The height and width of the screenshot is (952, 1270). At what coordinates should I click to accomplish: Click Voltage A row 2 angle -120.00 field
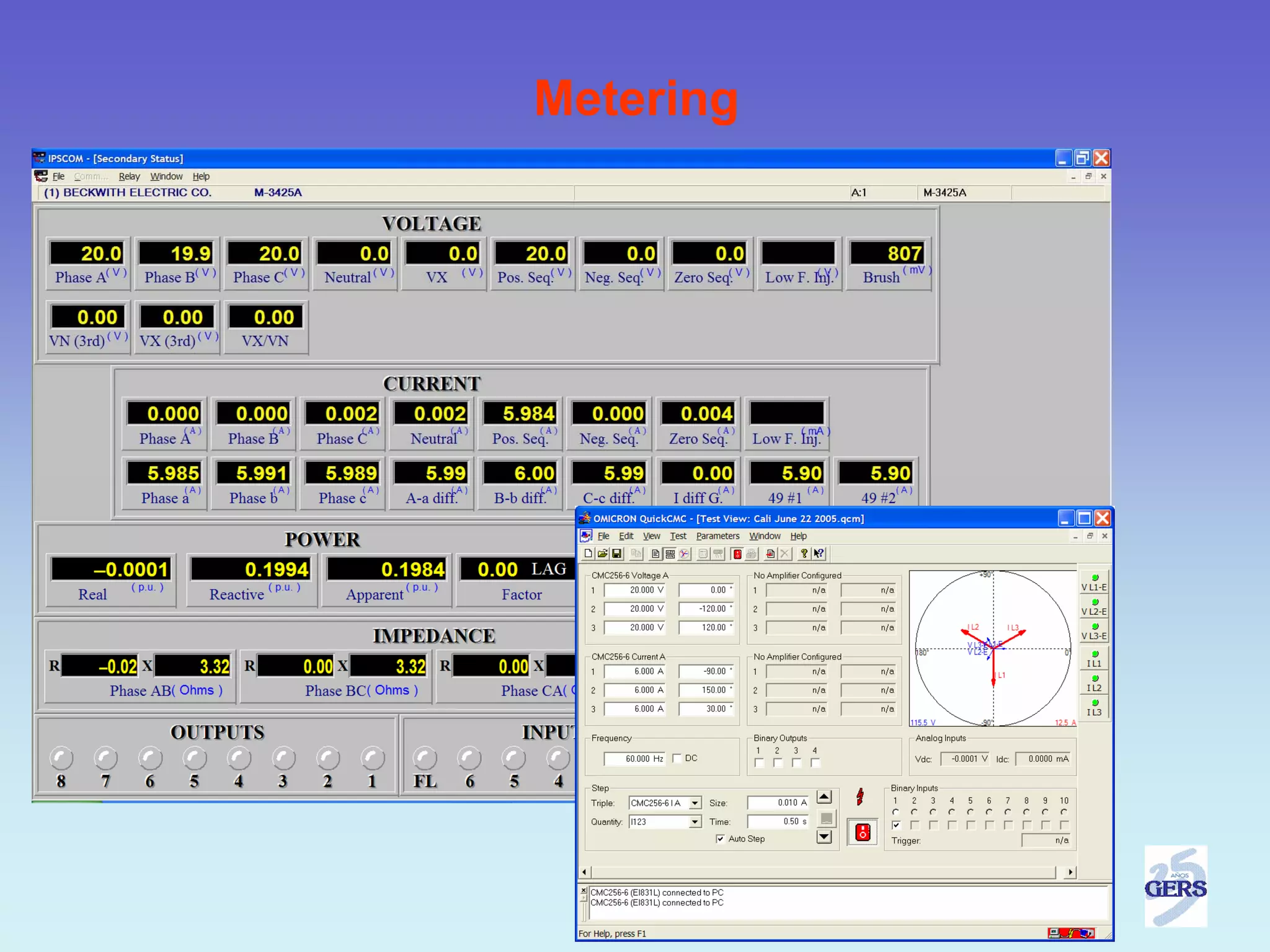click(706, 609)
